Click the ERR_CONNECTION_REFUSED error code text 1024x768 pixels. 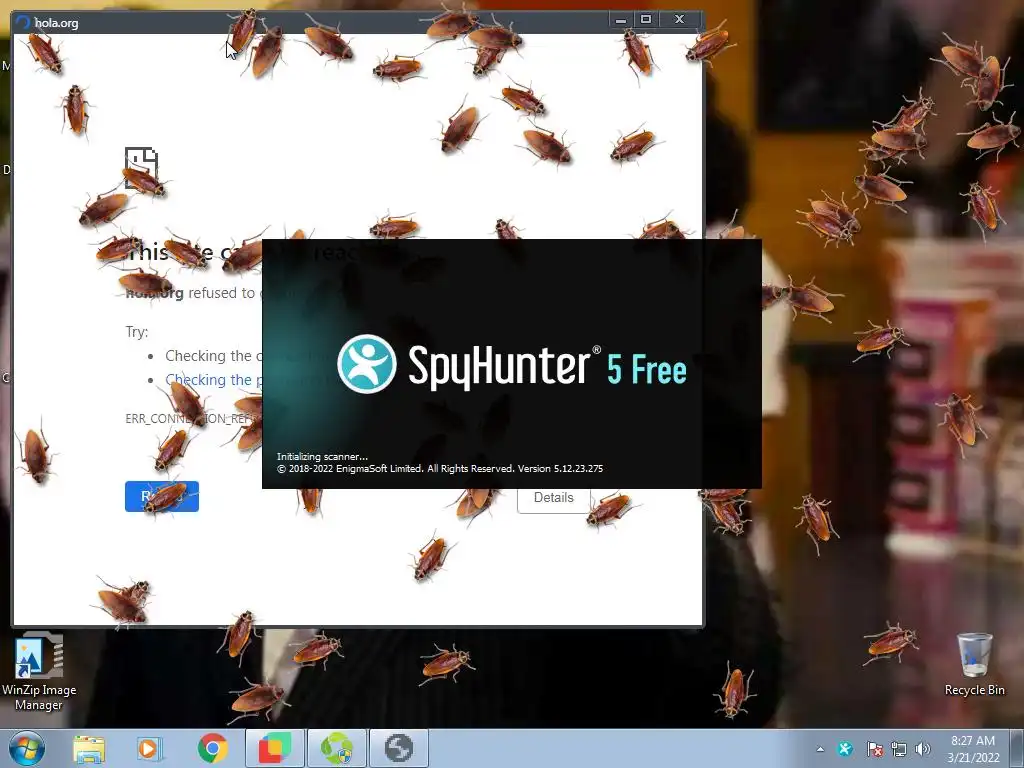pyautogui.click(x=193, y=419)
